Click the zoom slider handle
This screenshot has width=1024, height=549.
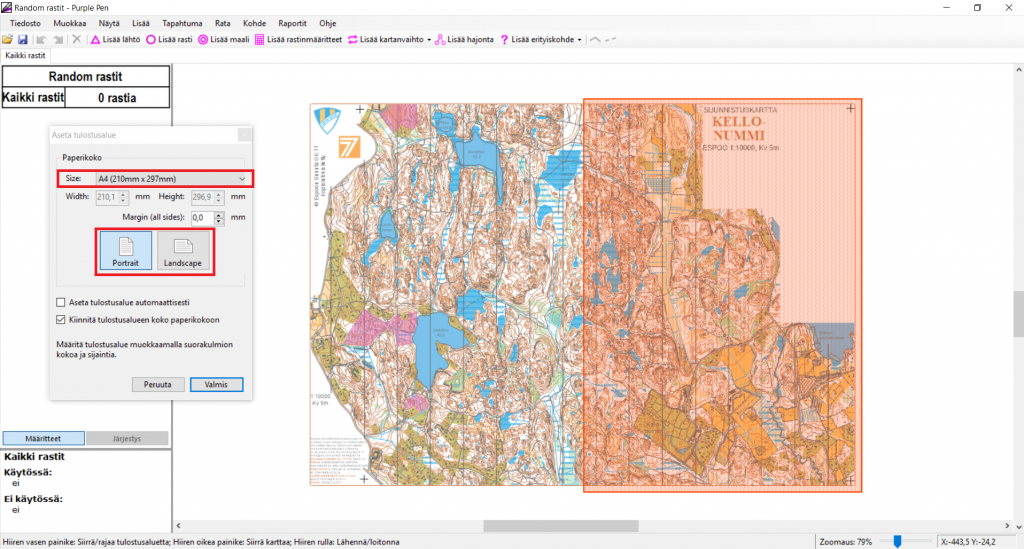(x=898, y=541)
